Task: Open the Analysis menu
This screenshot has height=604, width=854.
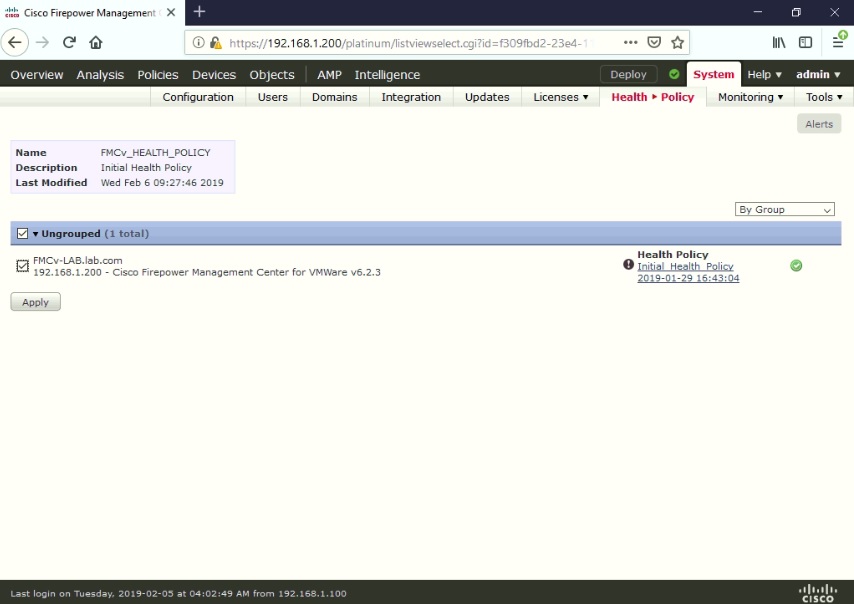Action: [100, 75]
